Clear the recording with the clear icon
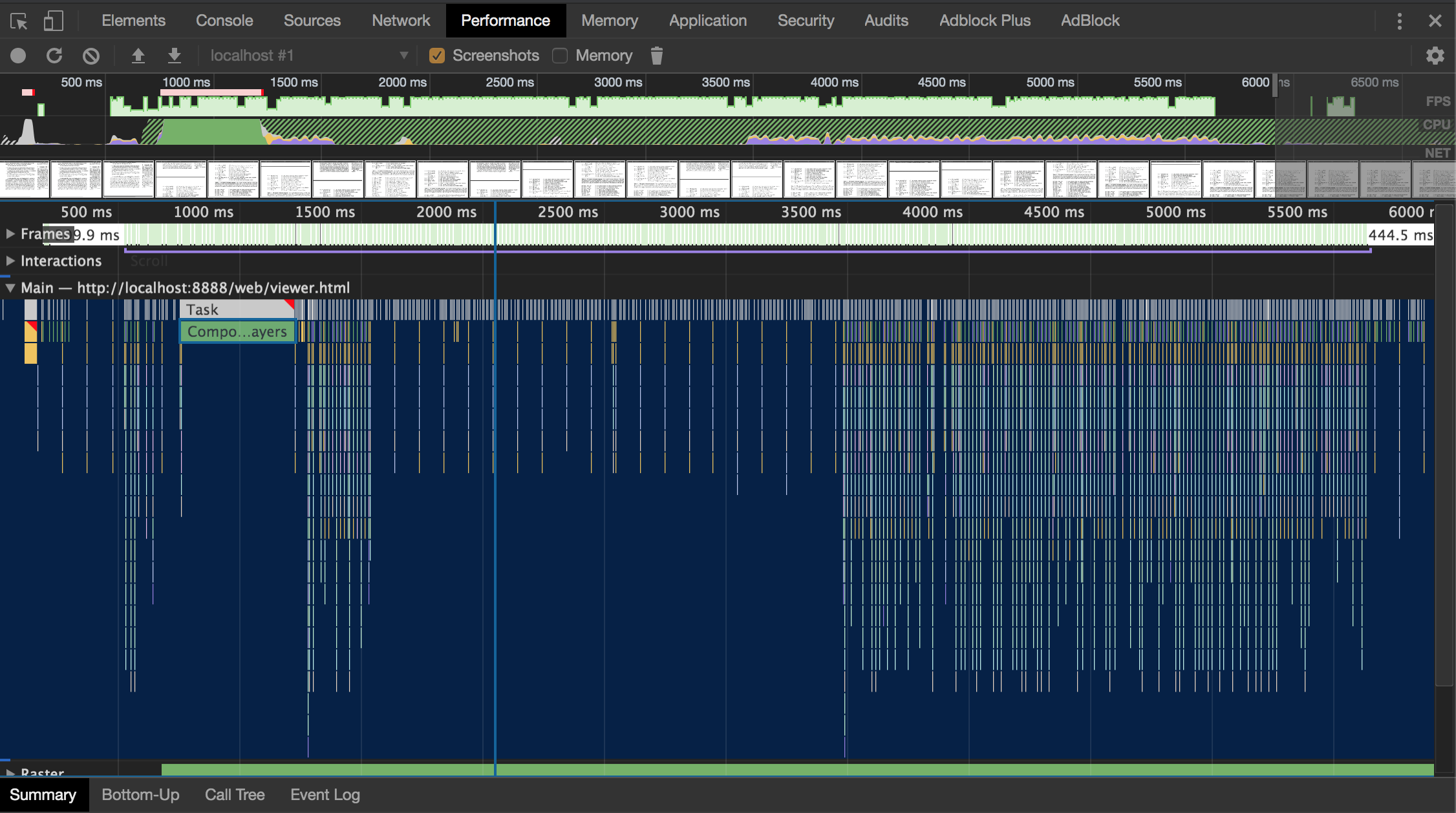Screen dimensions: 1456x813 [x=91, y=56]
